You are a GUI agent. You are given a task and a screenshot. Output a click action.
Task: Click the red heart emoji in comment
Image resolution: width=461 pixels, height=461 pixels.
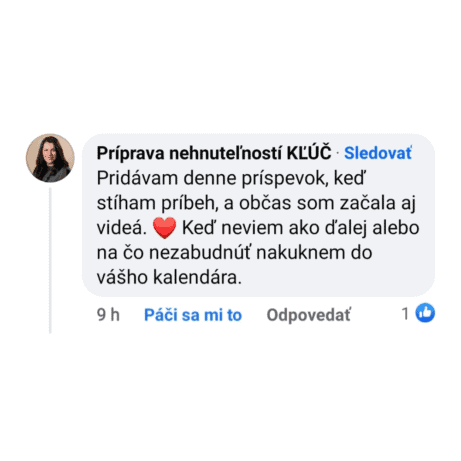164,228
